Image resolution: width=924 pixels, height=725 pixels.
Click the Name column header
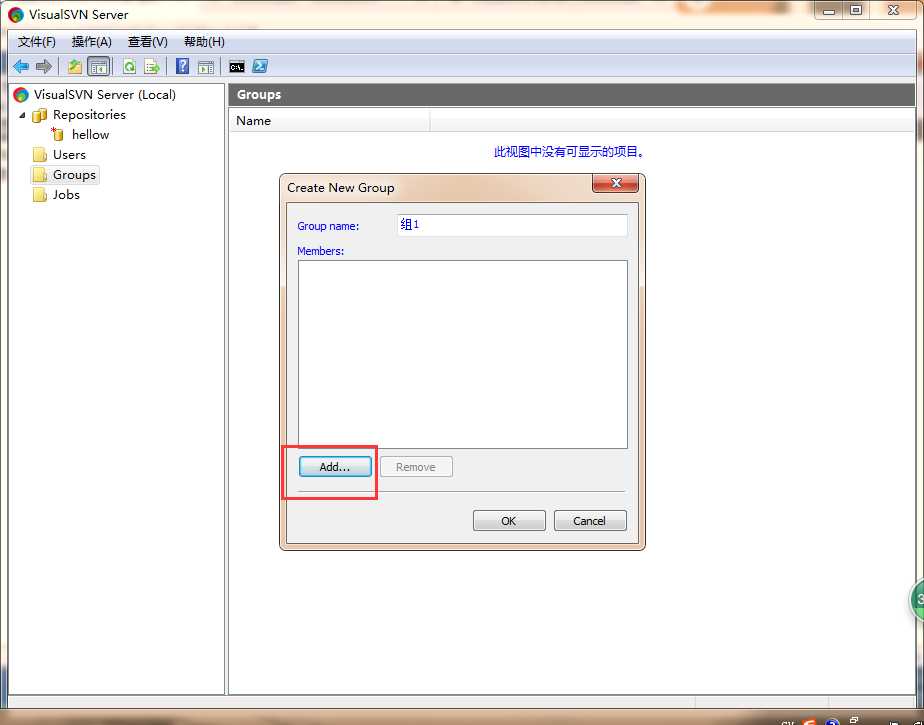click(329, 120)
